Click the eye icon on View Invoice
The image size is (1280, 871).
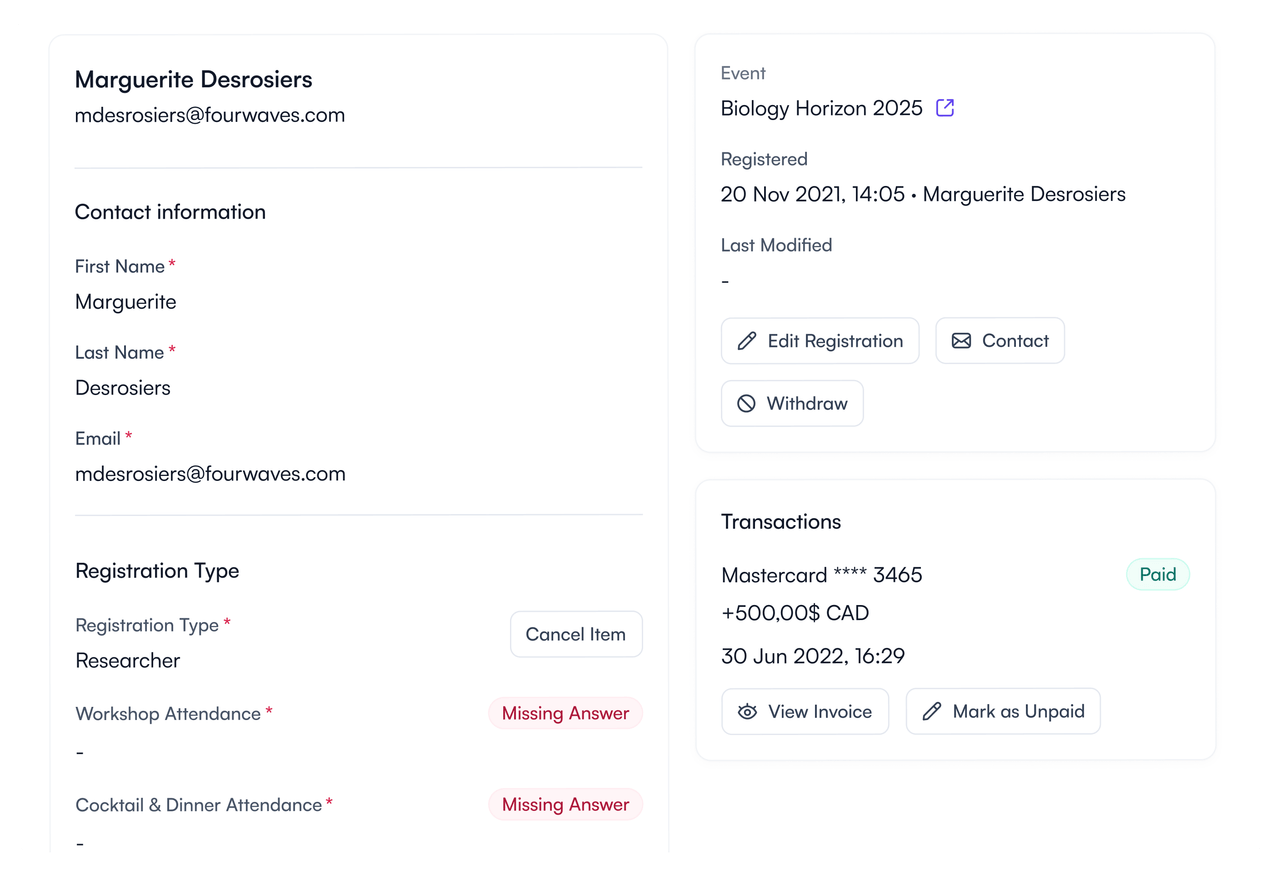click(x=747, y=712)
